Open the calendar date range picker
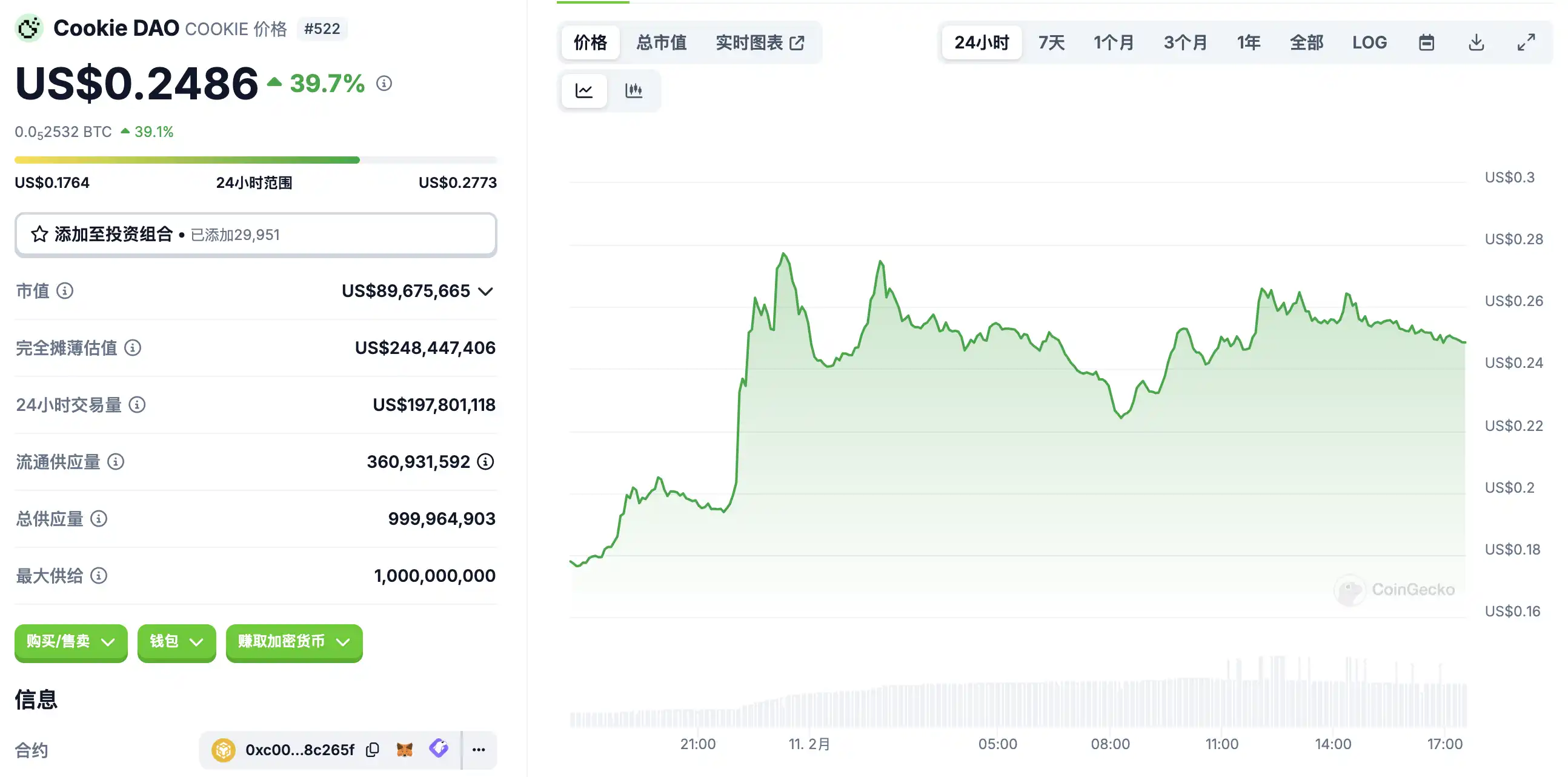Viewport: 1568px width, 777px height. (x=1426, y=42)
